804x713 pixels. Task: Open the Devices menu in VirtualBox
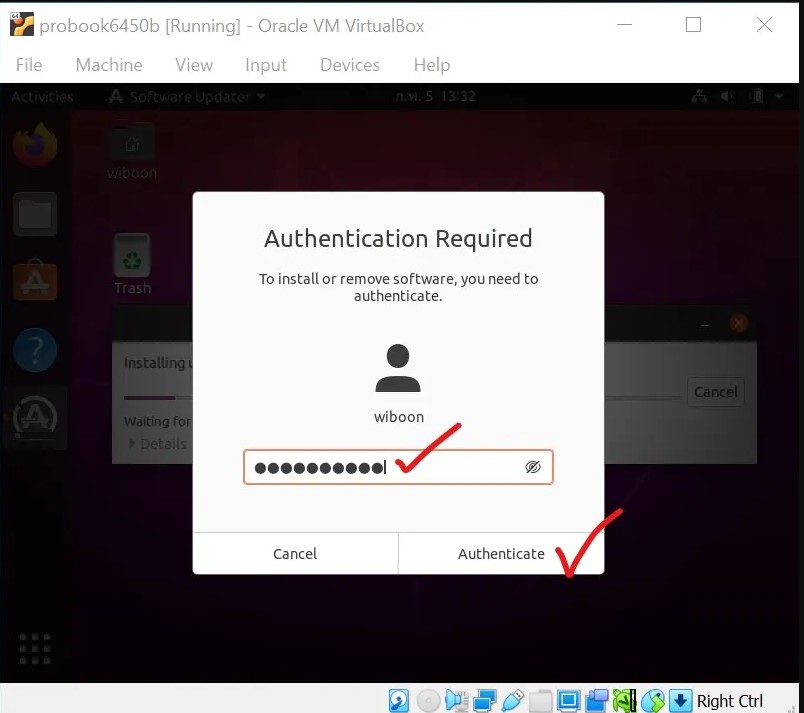point(349,65)
